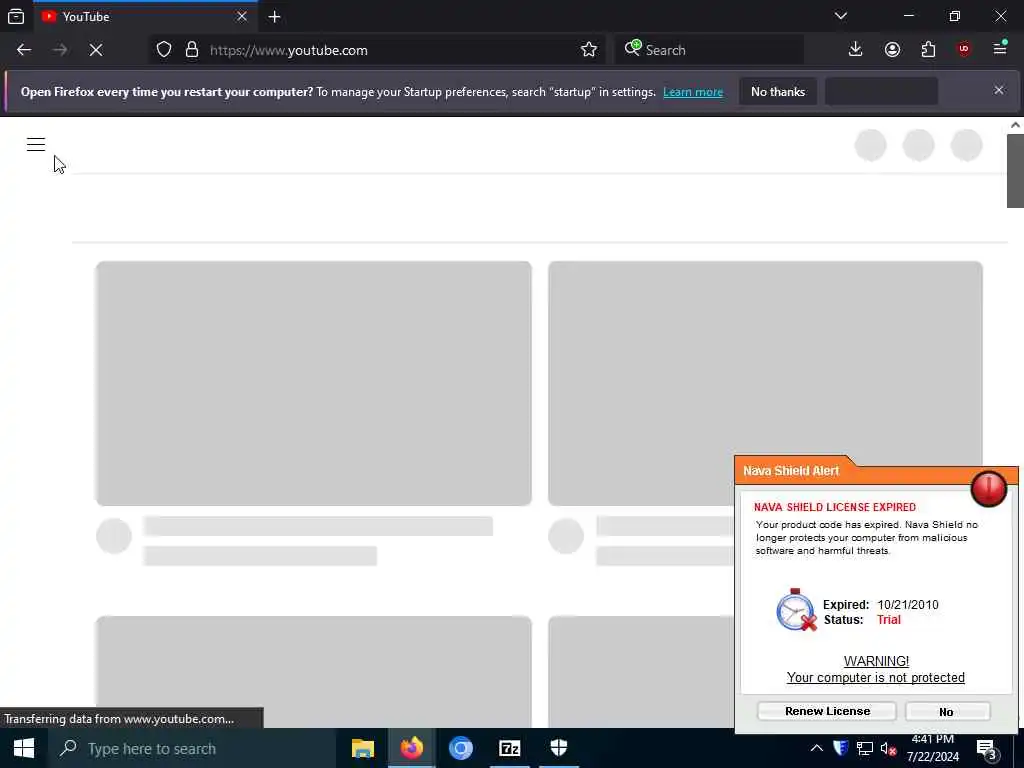Image resolution: width=1024 pixels, height=768 pixels.
Task: Click the WARNING! underlined text
Action: tap(876, 661)
